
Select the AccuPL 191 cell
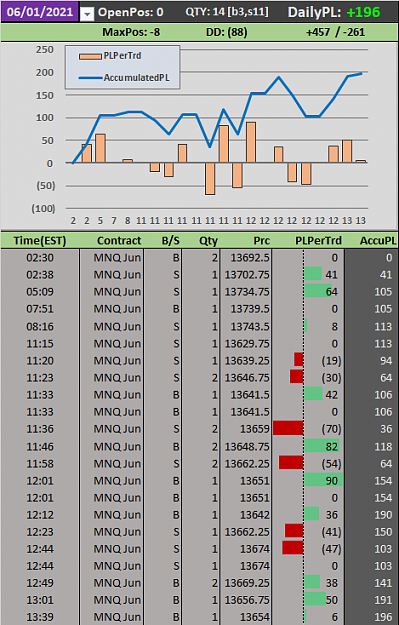371,600
